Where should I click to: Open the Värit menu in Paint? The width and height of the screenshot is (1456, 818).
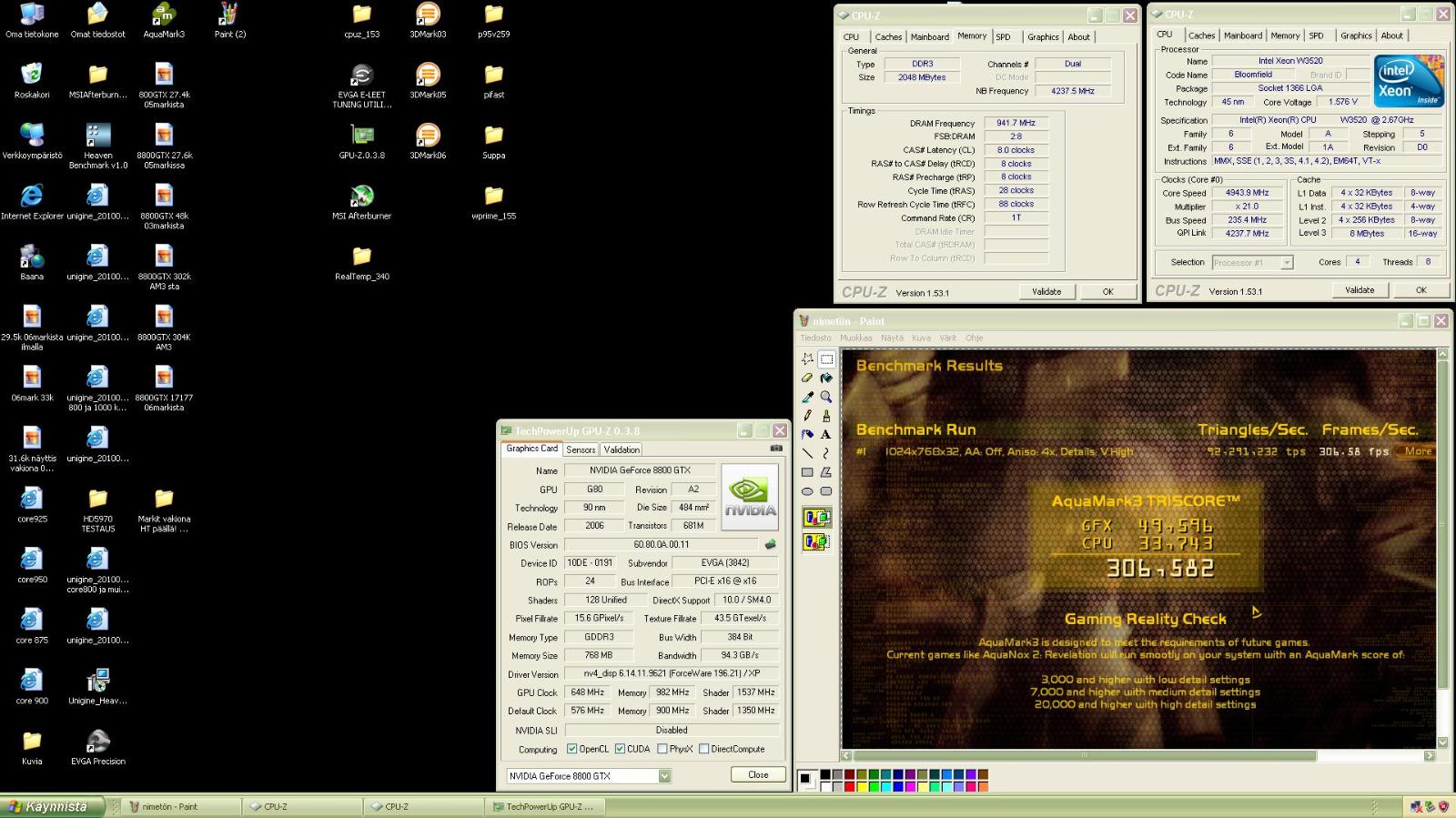[948, 338]
